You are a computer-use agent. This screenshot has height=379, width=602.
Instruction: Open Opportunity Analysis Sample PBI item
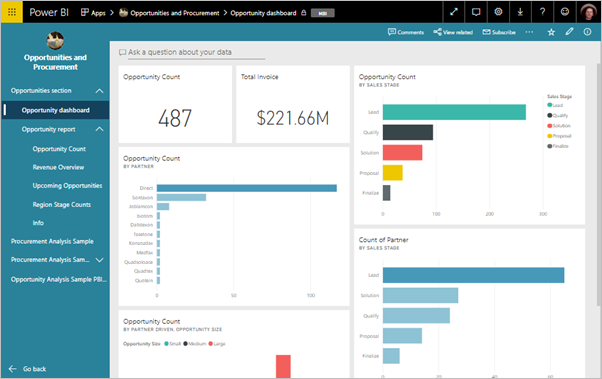[59, 280]
